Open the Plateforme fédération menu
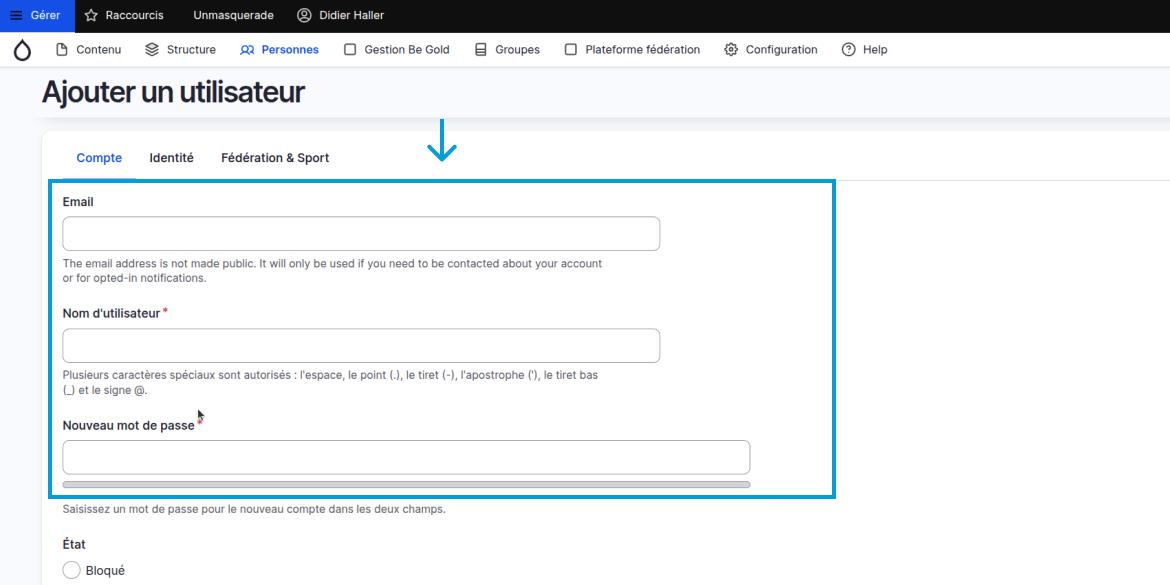The image size is (1170, 585). click(x=632, y=50)
